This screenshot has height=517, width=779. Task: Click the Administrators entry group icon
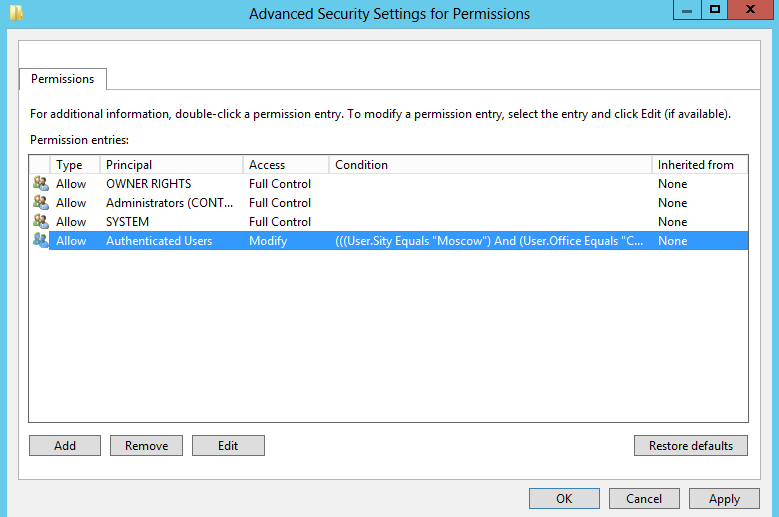[41, 203]
